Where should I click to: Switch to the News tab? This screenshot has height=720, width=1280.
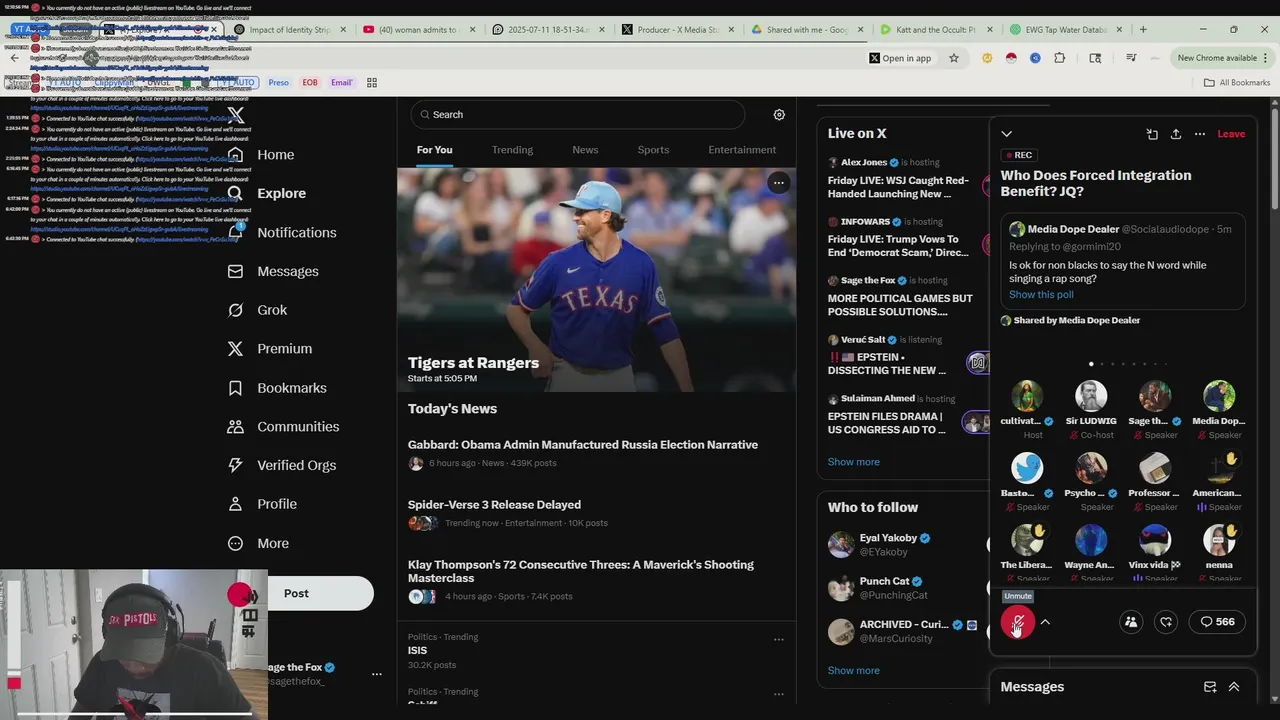coord(585,150)
